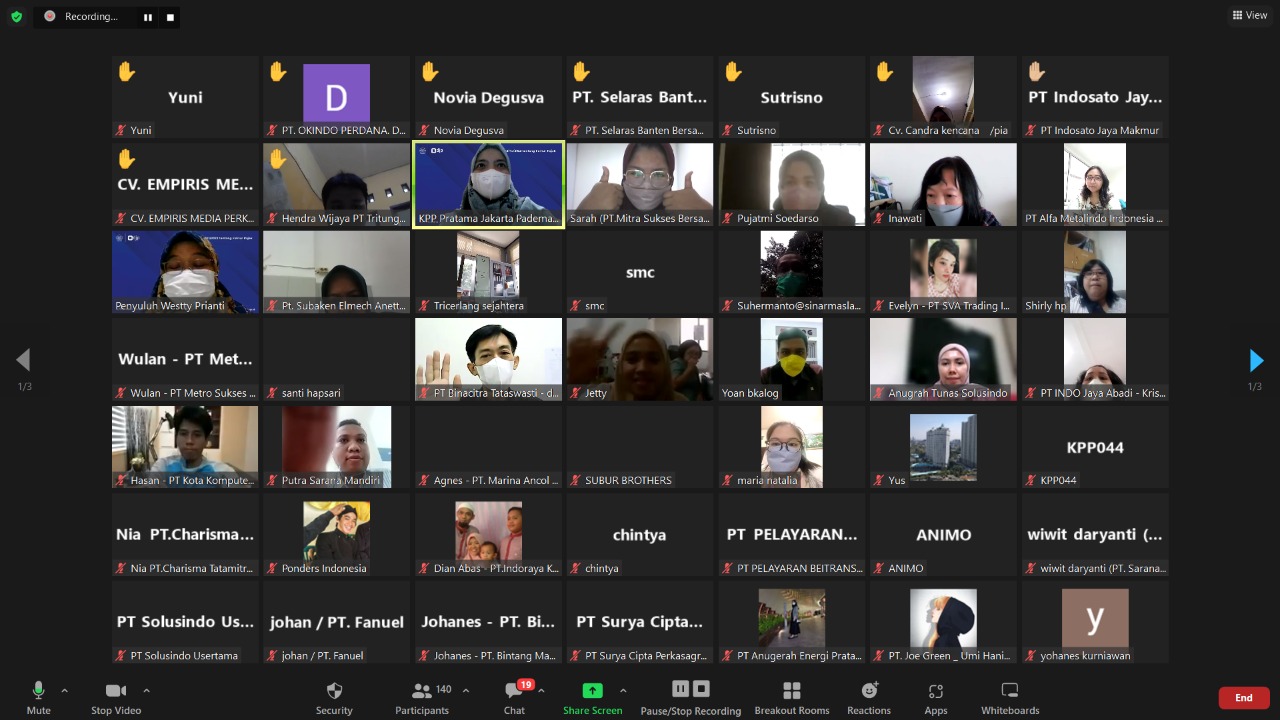1280x720 pixels.
Task: Open Whiteboards
Action: [1010, 691]
